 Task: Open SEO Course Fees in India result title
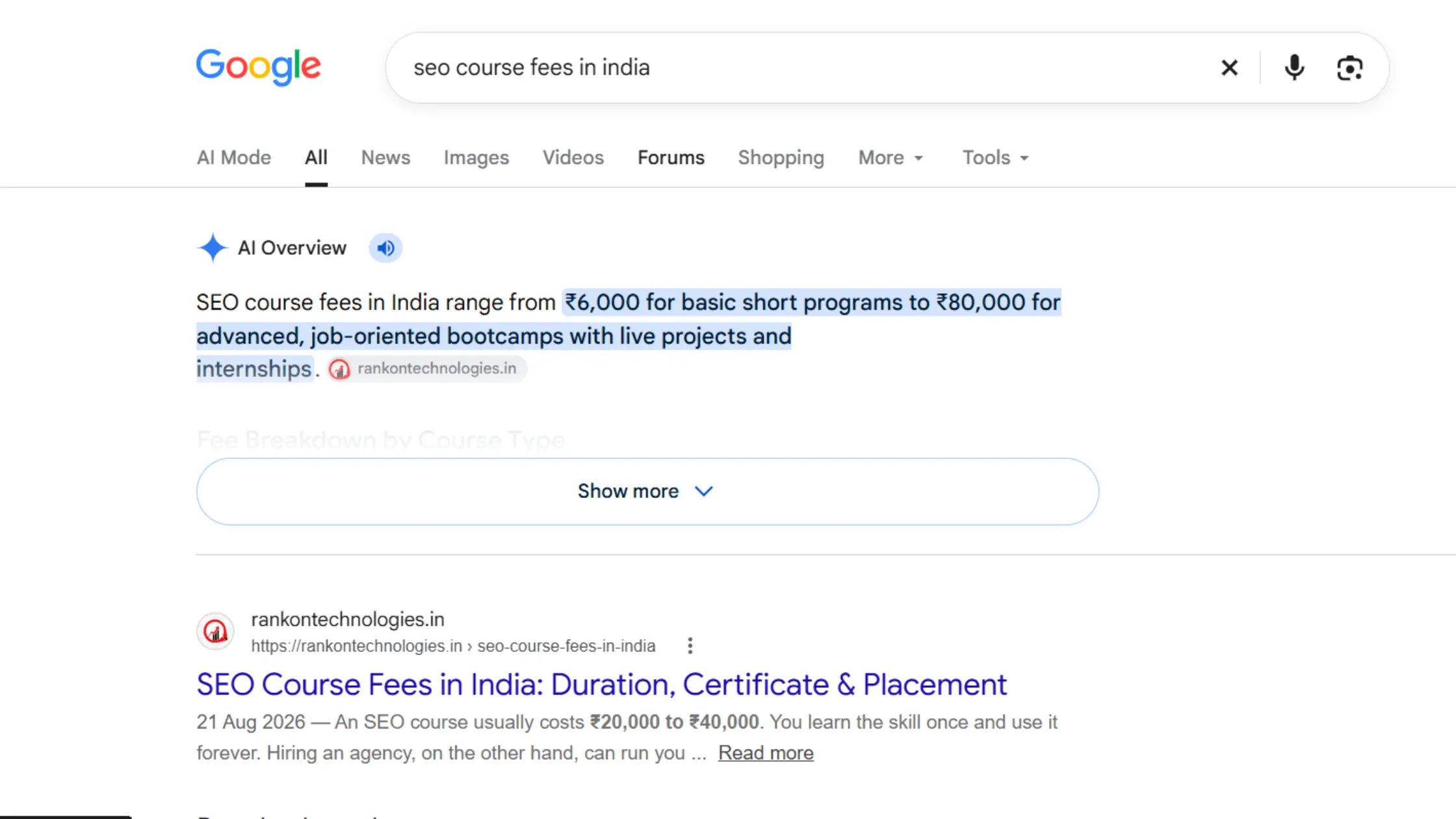[602, 684]
